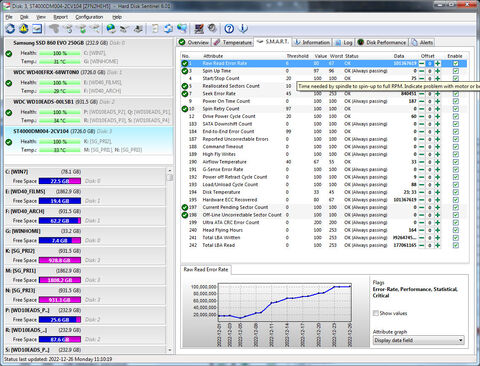Toggle Enable checkbox for Total LBA Read
The height and width of the screenshot is (366, 480).
[x=456, y=245]
